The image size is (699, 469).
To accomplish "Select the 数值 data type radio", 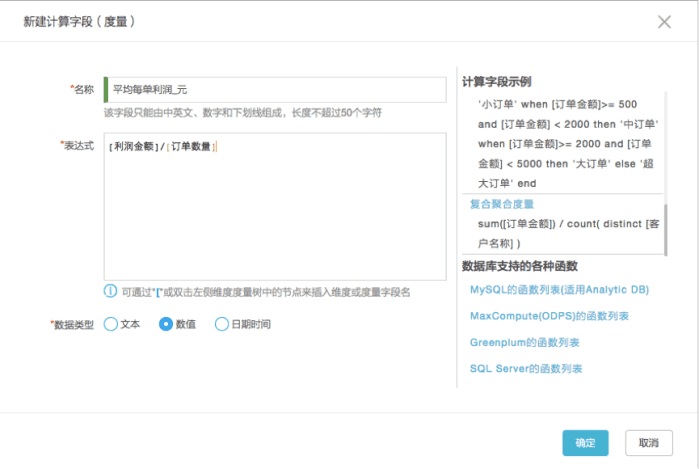I will point(166,324).
